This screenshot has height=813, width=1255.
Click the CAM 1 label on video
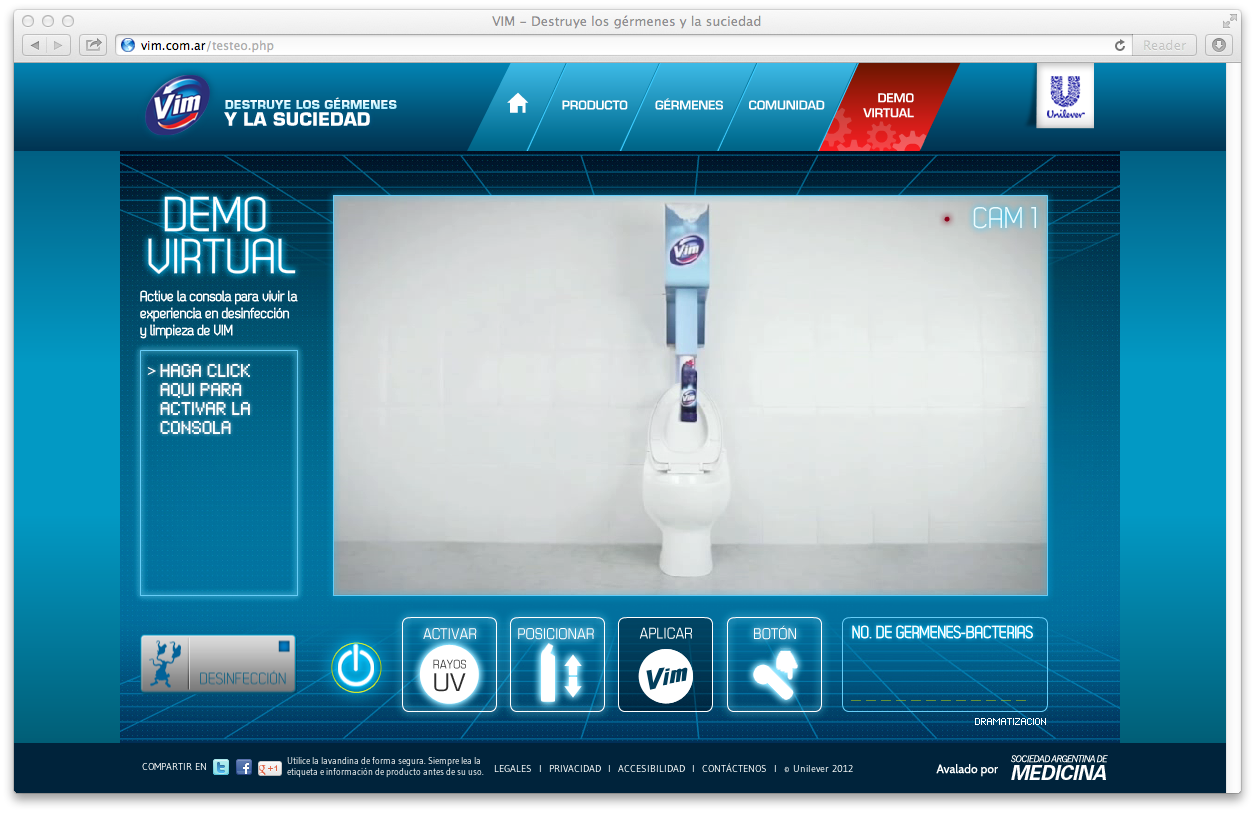(x=1004, y=218)
